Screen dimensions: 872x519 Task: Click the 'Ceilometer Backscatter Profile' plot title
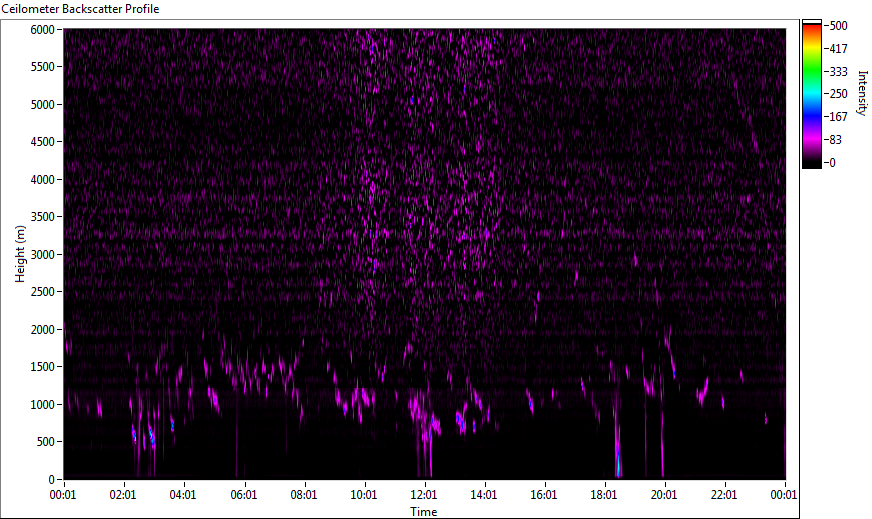81,9
